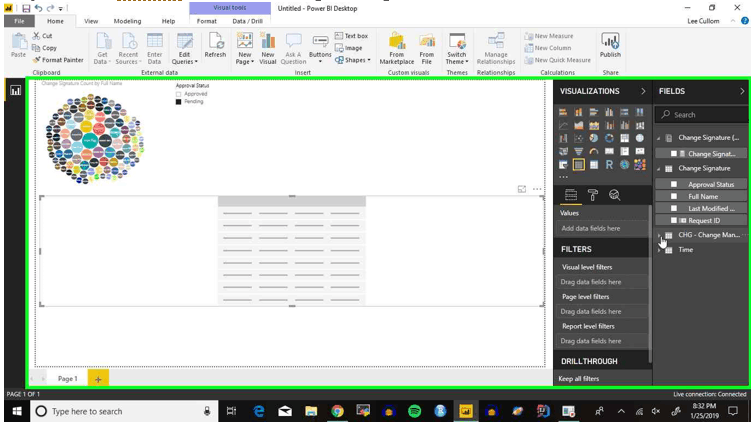Open the Data / Drill tab
Image resolution: width=753 pixels, height=422 pixels.
[x=247, y=21]
